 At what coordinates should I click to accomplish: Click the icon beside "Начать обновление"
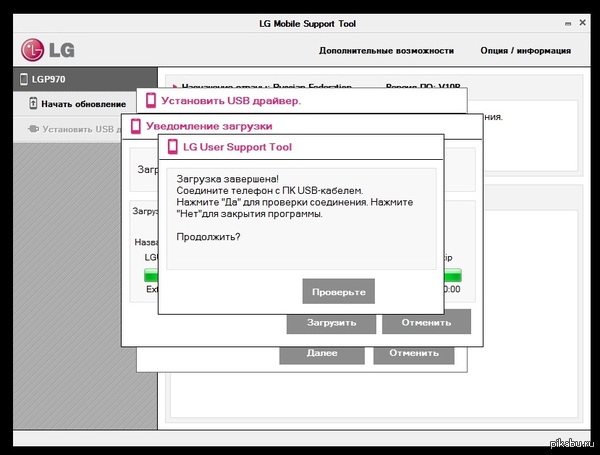point(32,104)
